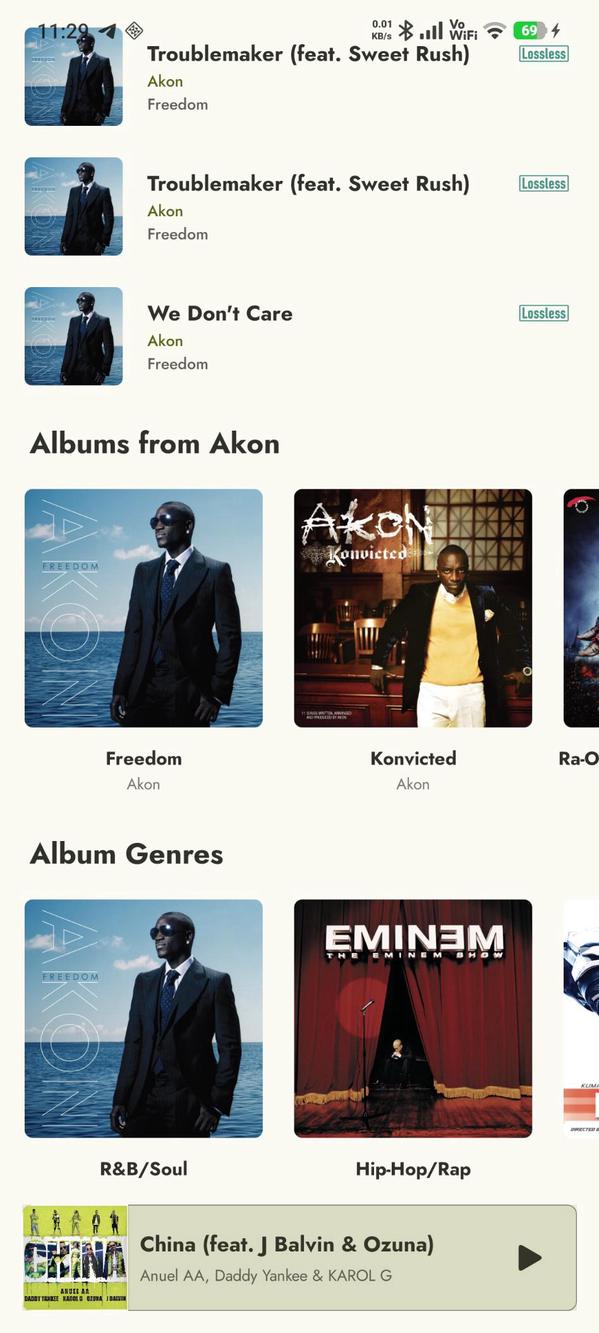This screenshot has height=1333, width=599.
Task: Open the Konvicted album cover
Action: click(413, 608)
